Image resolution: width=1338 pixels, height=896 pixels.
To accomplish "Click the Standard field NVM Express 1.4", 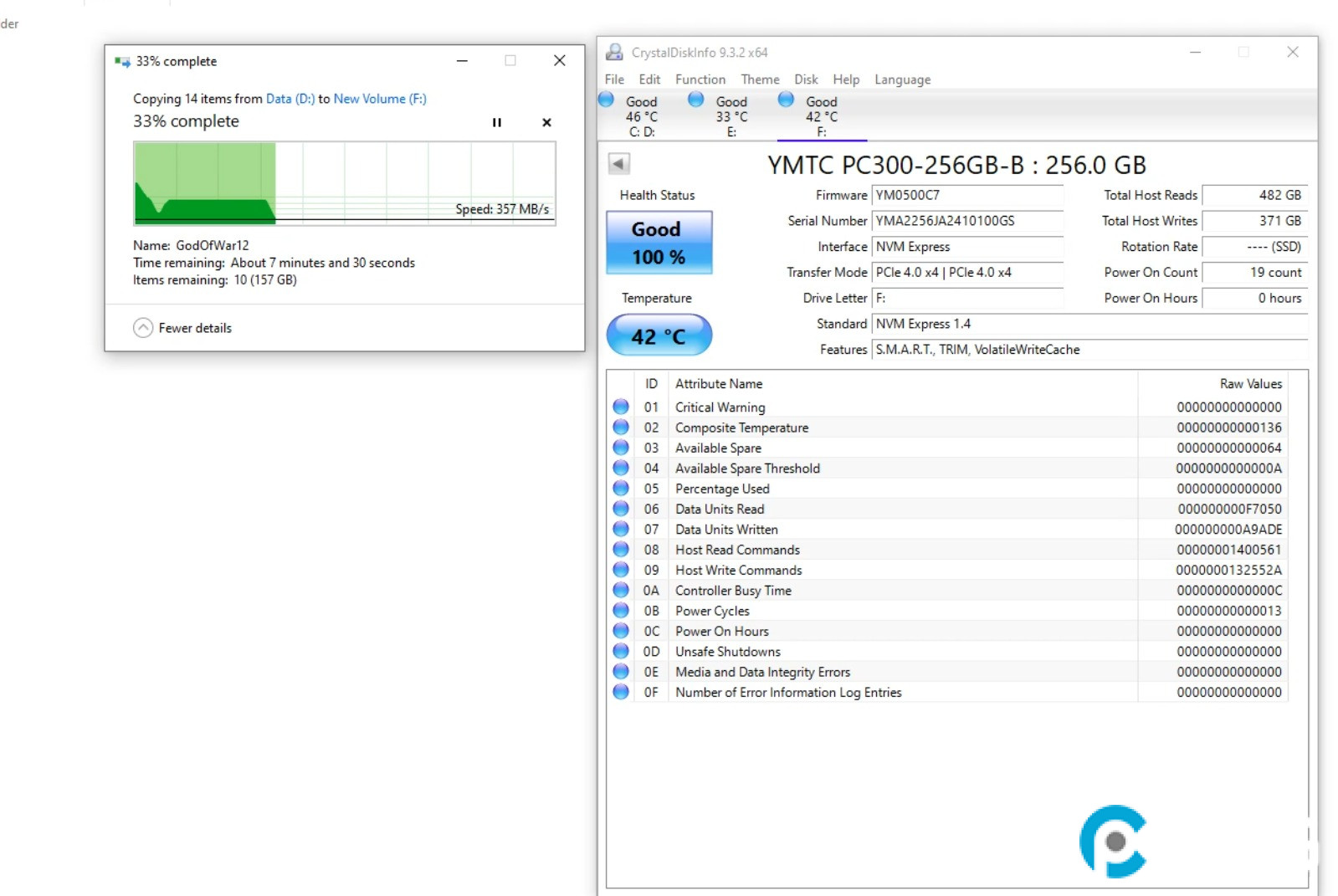I will (1089, 324).
